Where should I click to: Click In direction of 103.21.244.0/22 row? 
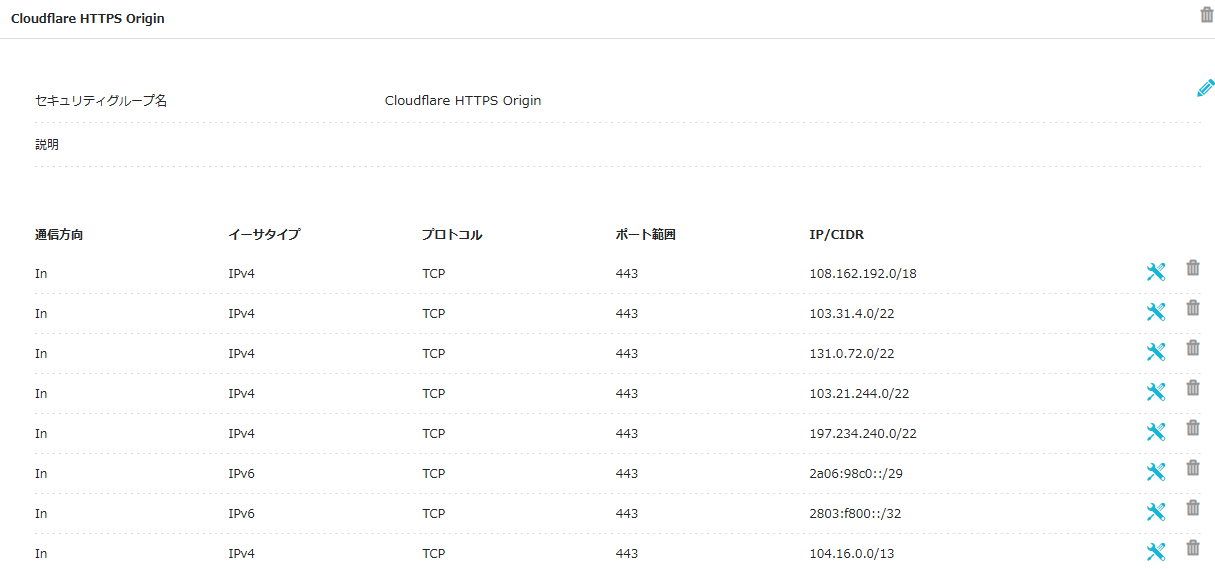[41, 393]
